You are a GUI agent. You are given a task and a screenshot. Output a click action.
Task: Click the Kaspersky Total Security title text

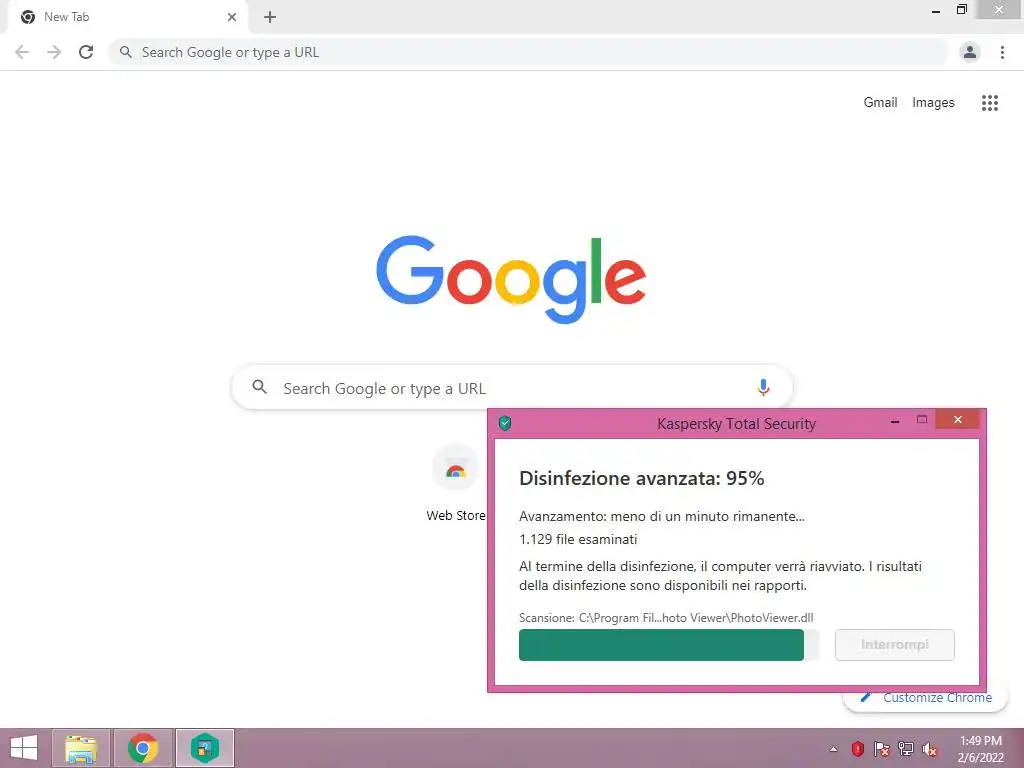[737, 424]
